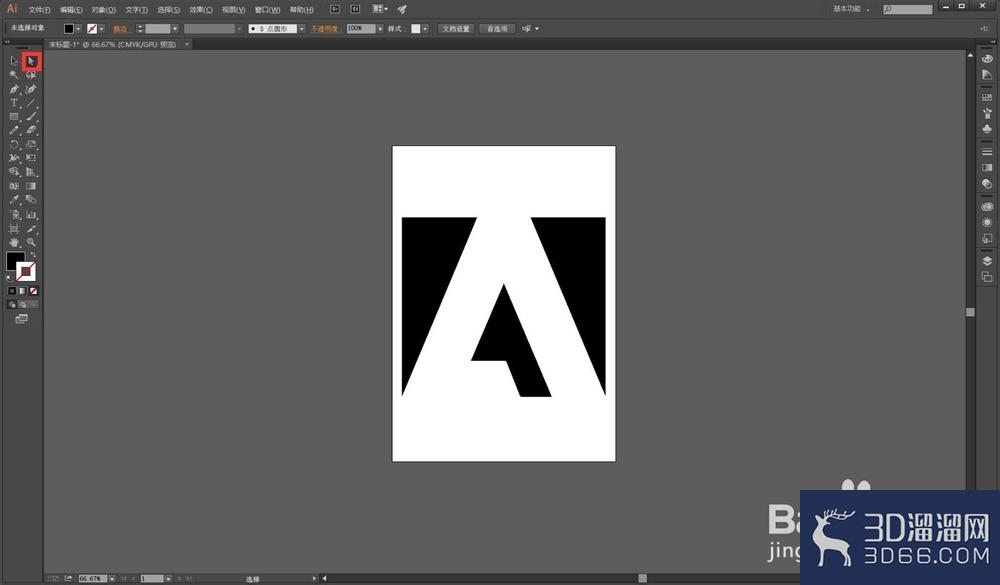
Task: Select the Rectangle tool
Action: pos(13,117)
